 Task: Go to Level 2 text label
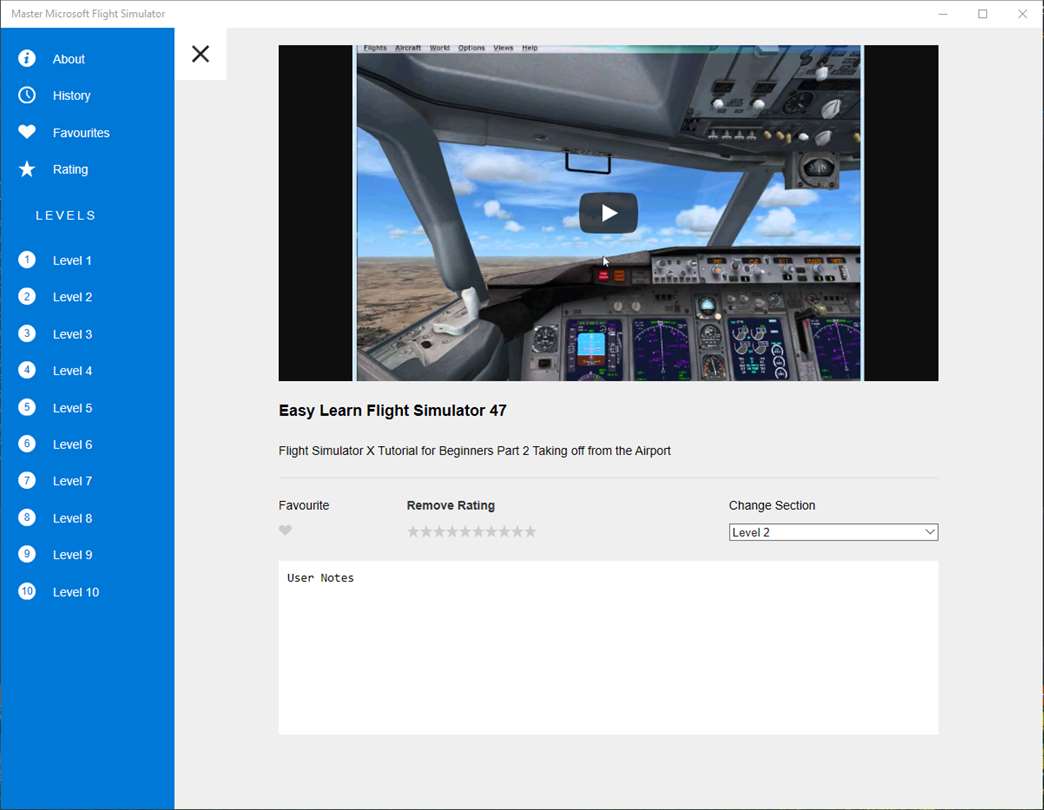pyautogui.click(x=72, y=297)
